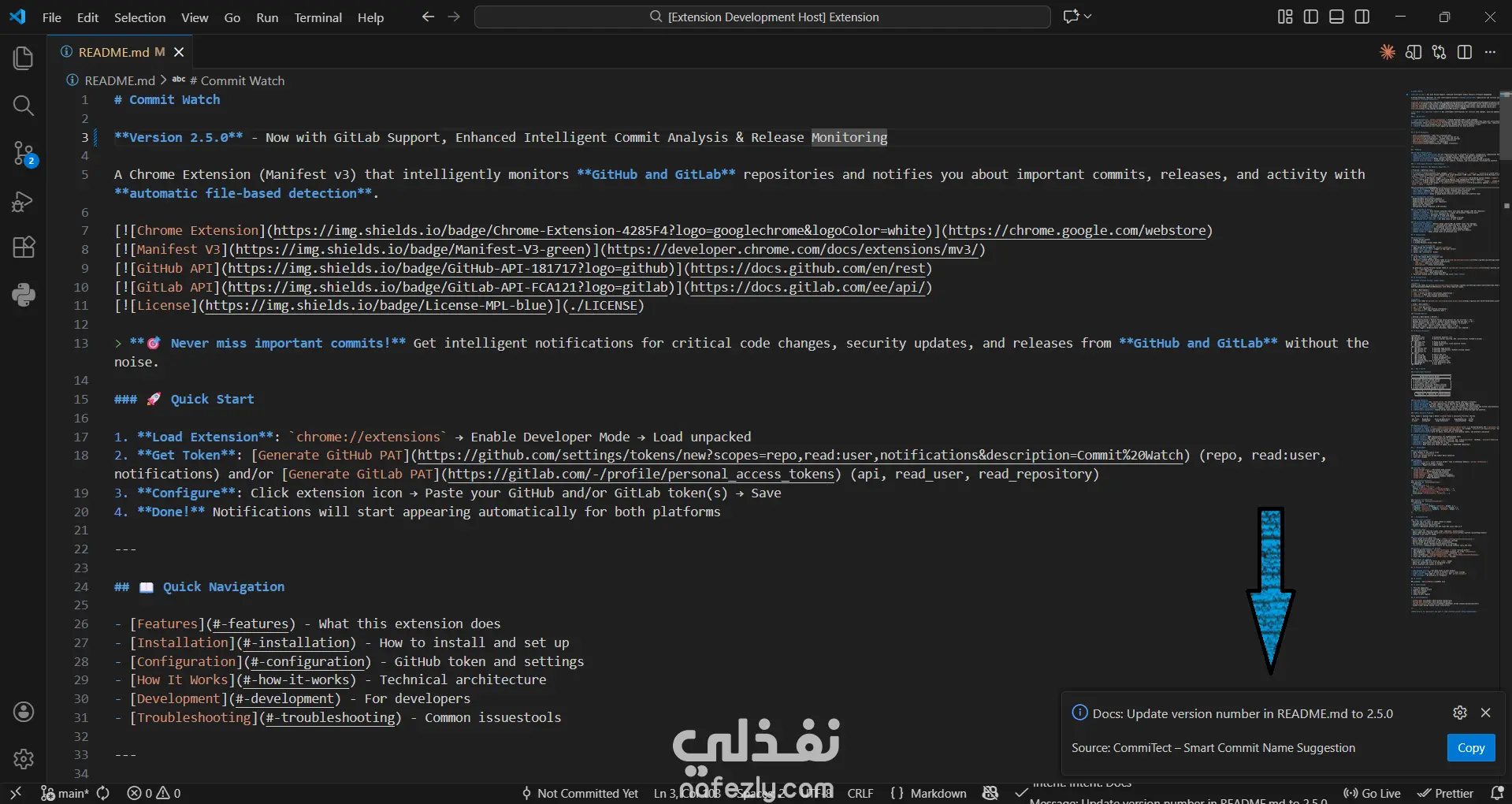
Task: Toggle the Primary Side Bar
Action: (1311, 17)
